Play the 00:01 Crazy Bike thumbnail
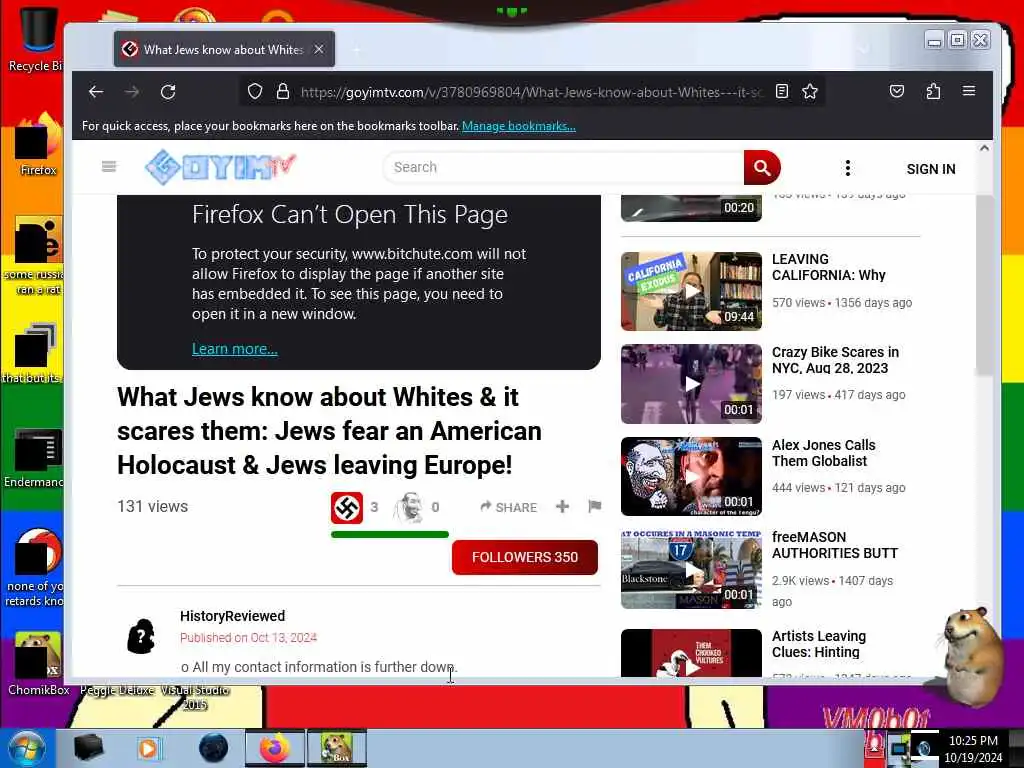 (x=691, y=384)
